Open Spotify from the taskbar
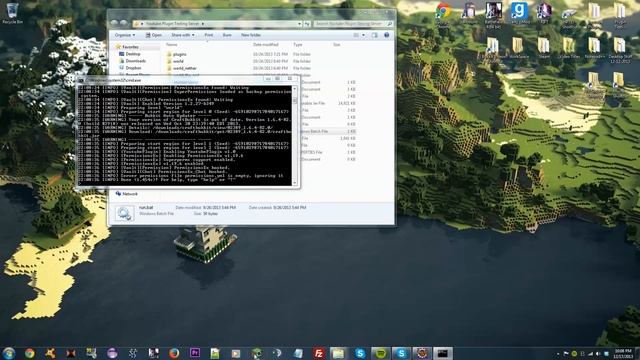 pyautogui.click(x=380, y=353)
